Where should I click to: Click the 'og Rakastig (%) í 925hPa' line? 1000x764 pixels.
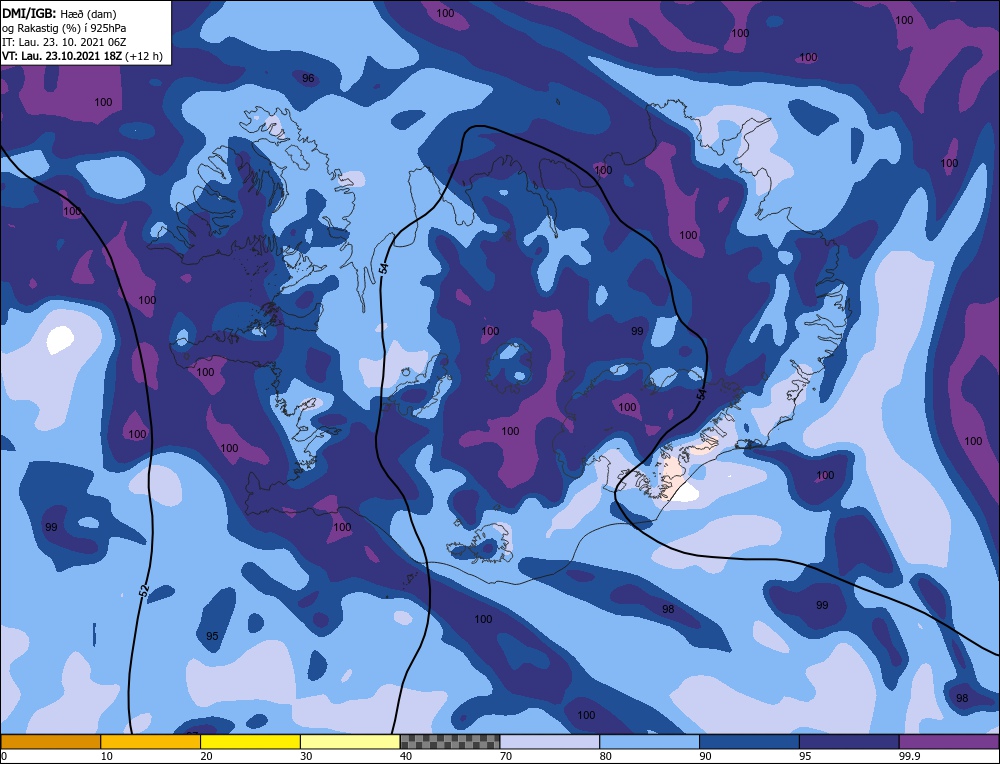pyautogui.click(x=64, y=28)
